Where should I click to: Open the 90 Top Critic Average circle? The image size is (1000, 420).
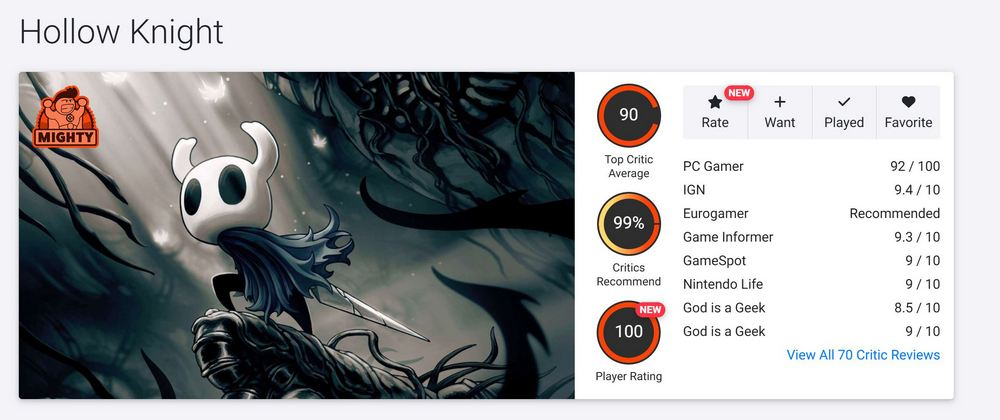pos(629,115)
